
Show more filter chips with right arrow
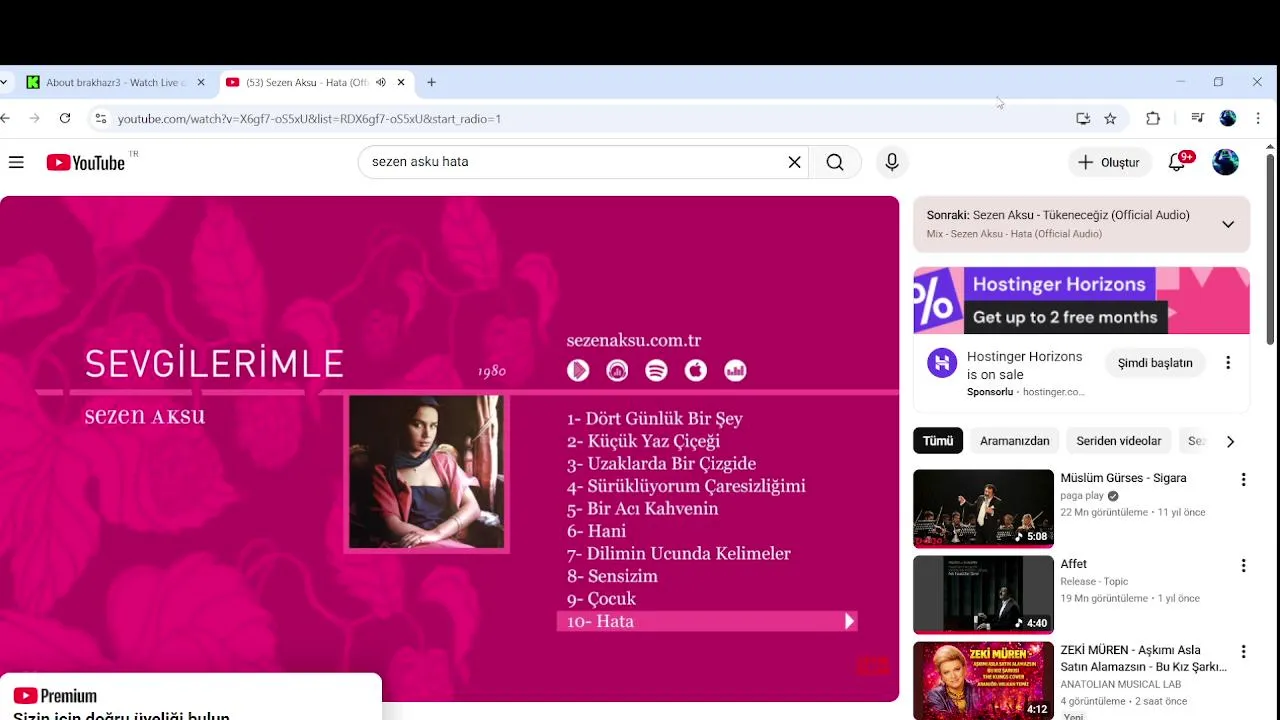pos(1230,441)
